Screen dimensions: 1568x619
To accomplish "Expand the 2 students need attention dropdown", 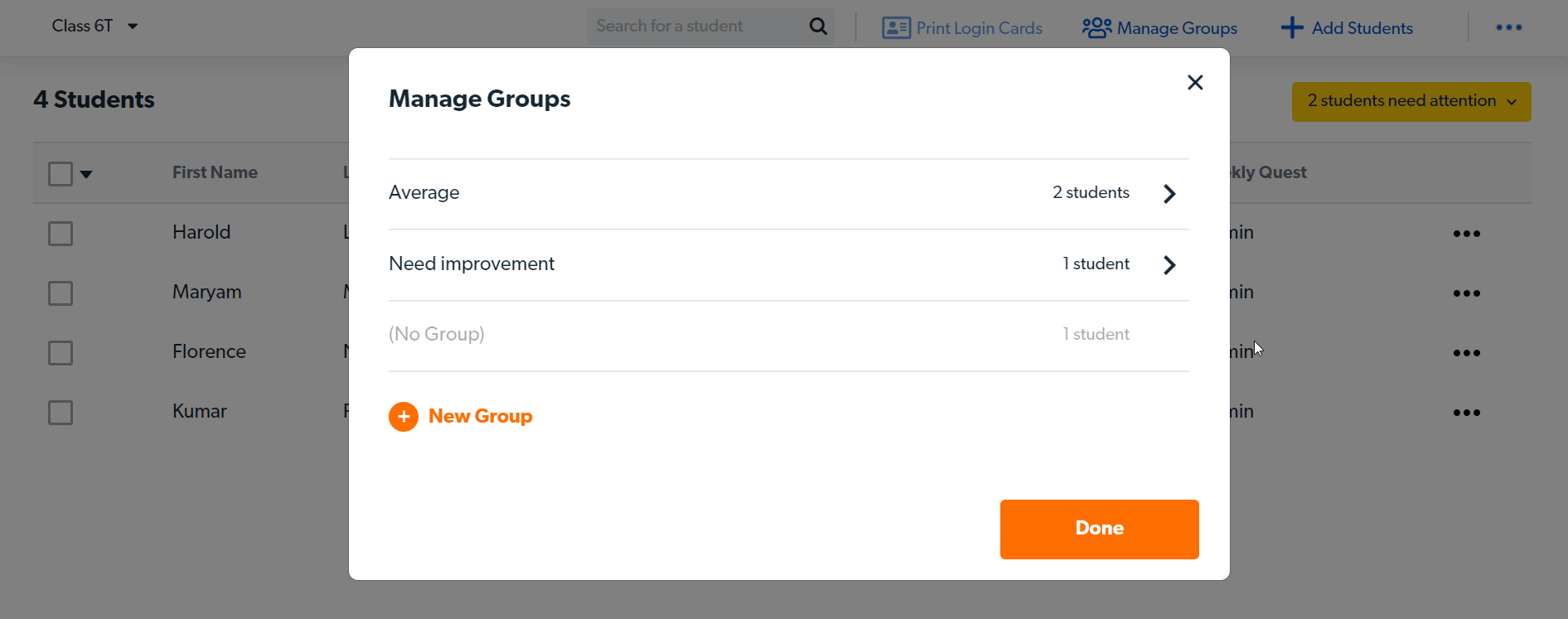I will pyautogui.click(x=1411, y=101).
